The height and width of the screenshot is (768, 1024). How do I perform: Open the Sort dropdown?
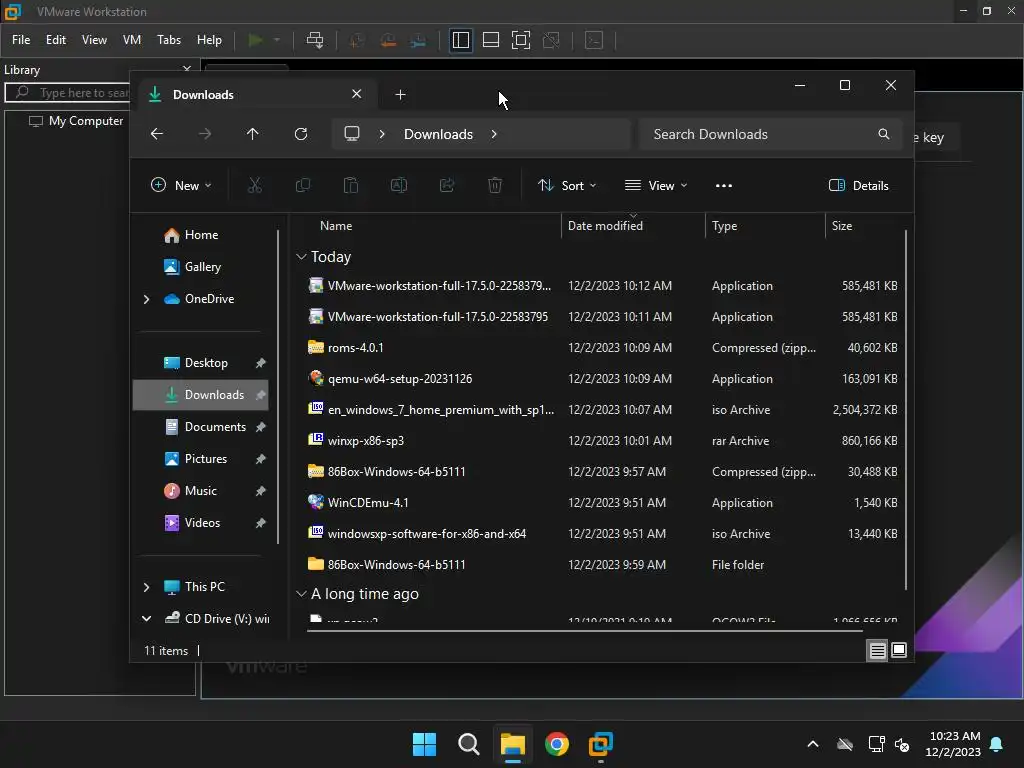point(566,185)
